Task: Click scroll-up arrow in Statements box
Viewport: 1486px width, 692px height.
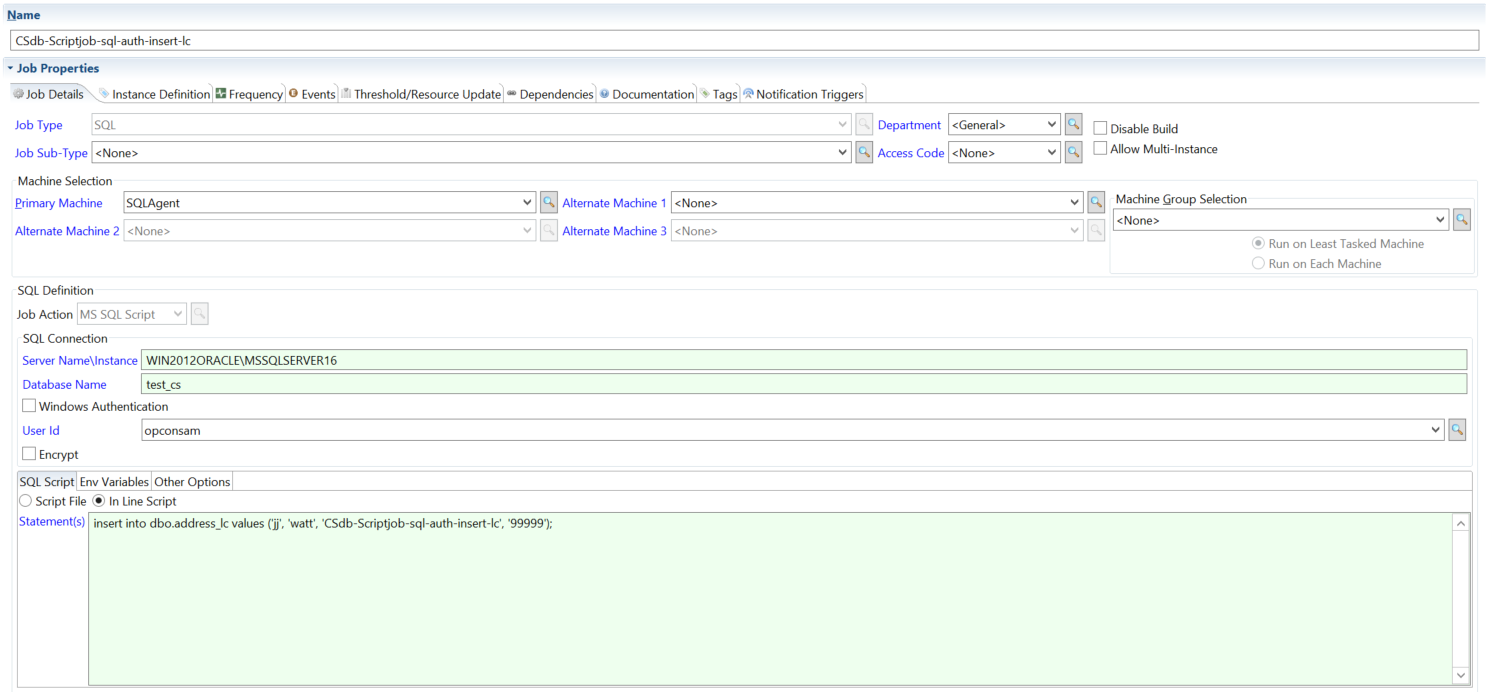Action: click(1461, 524)
